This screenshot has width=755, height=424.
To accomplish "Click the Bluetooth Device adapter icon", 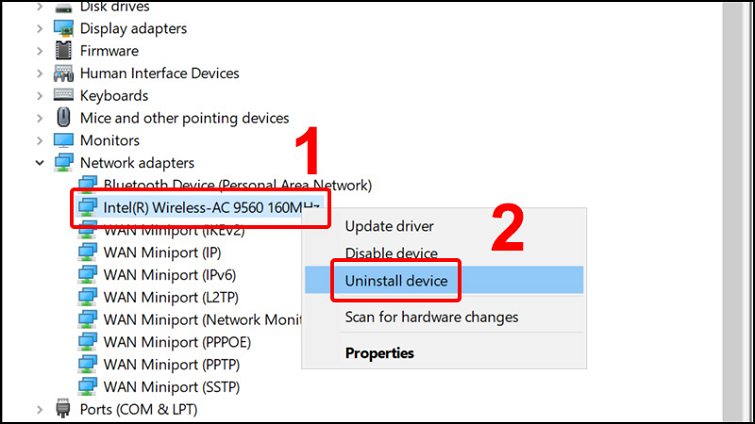I will (88, 185).
